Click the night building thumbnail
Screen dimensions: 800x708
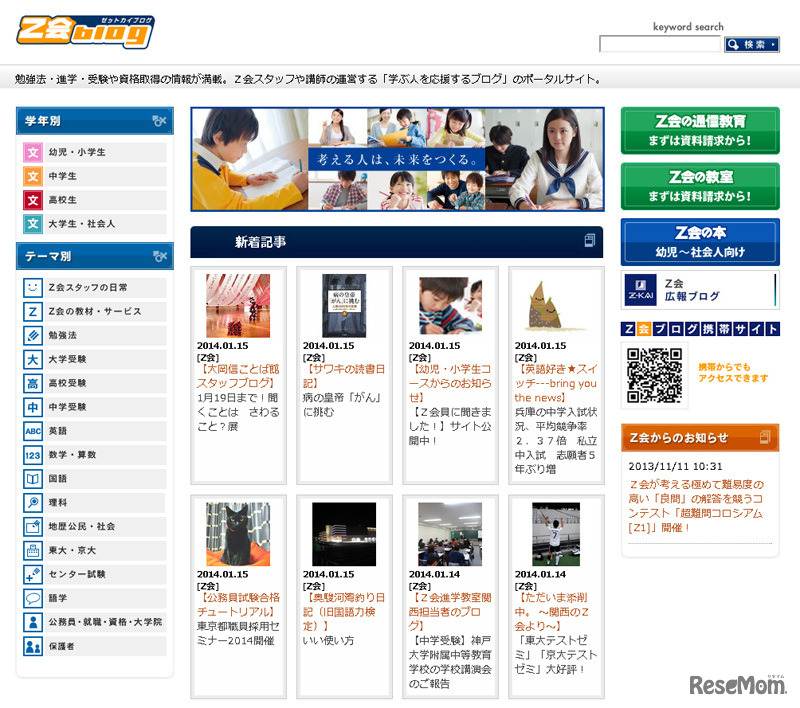tap(344, 534)
